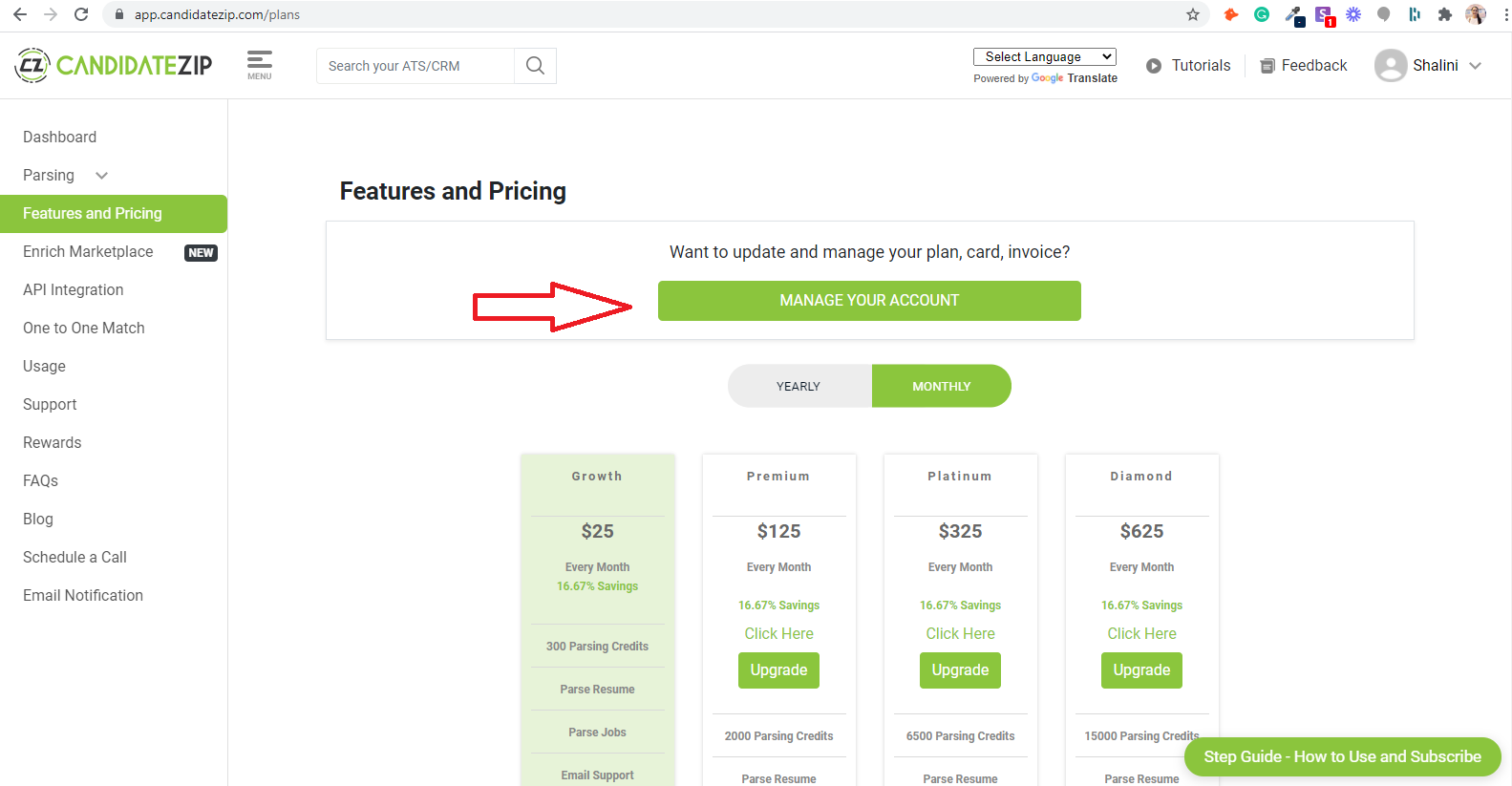This screenshot has height=786, width=1512.
Task: Click the browser forward arrow
Action: [x=51, y=14]
